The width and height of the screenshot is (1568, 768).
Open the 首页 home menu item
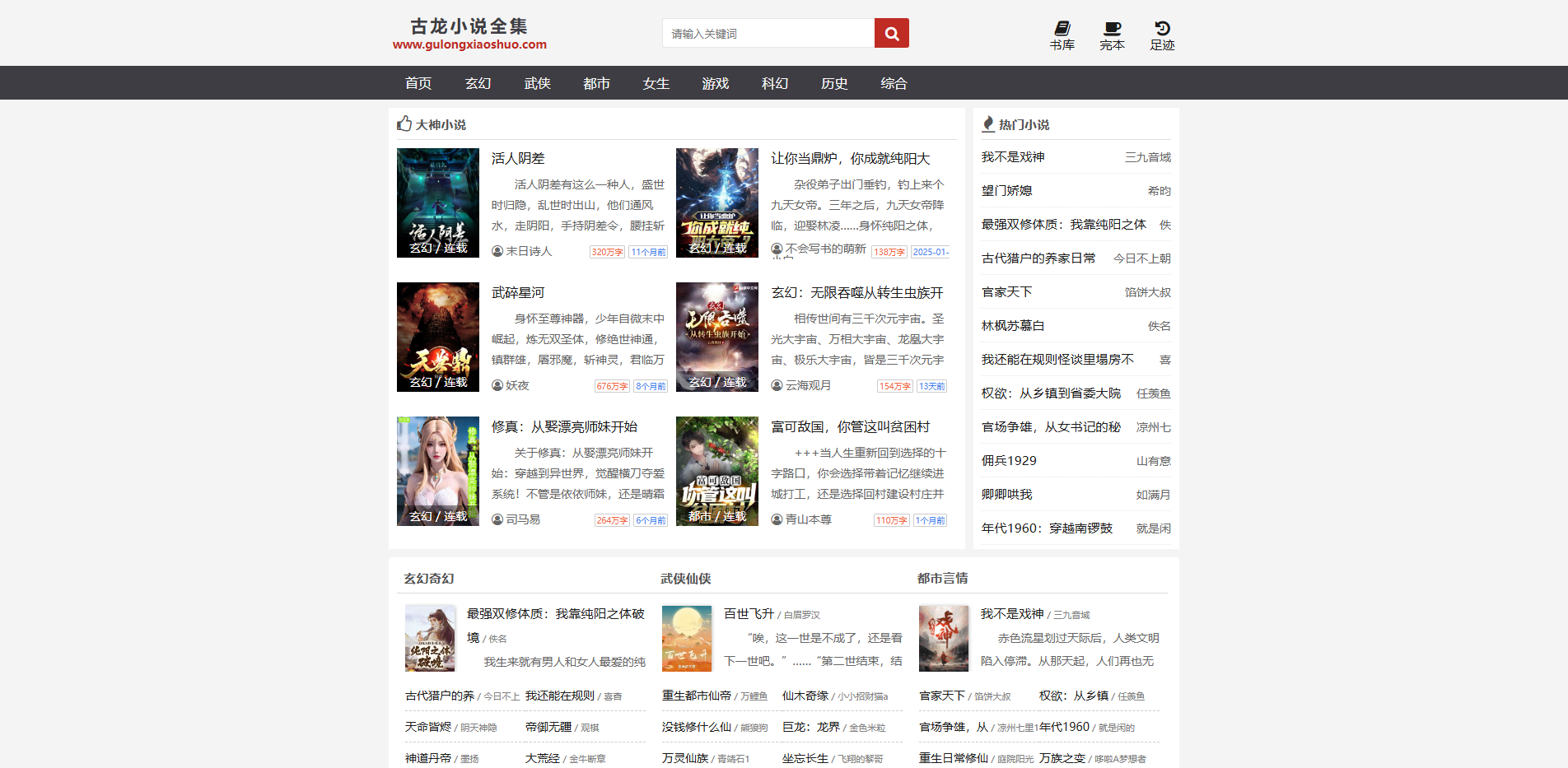point(418,83)
